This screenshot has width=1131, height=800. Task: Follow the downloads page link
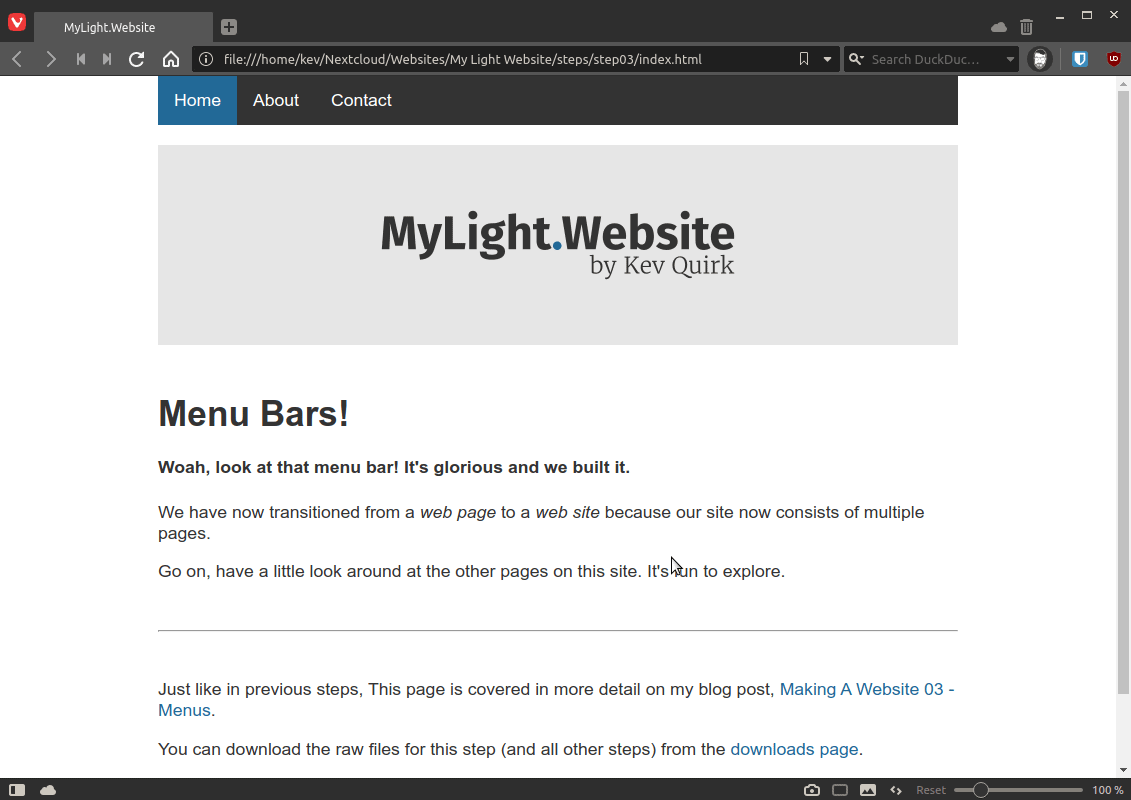coord(794,749)
